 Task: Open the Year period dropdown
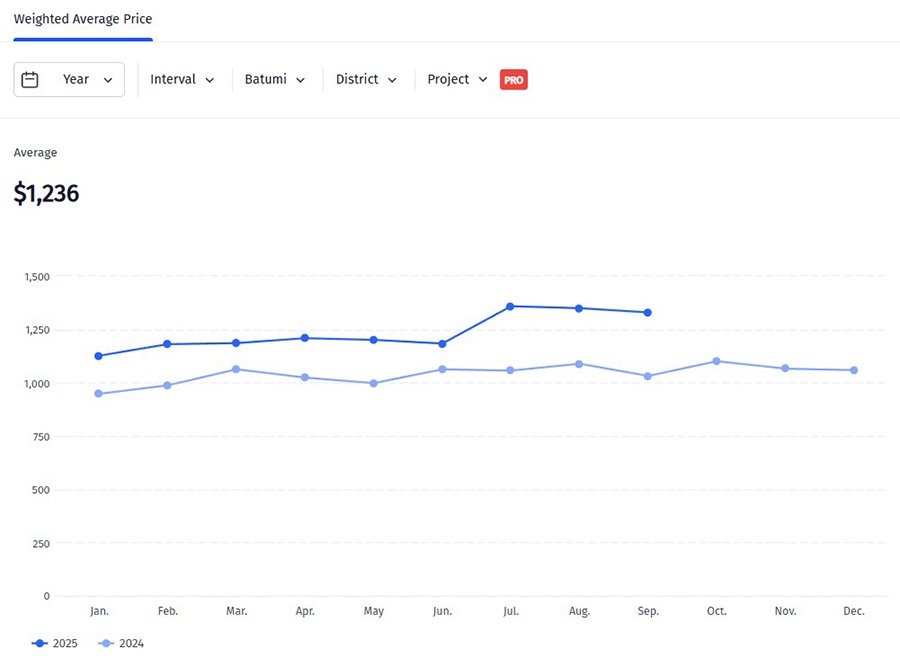(x=69, y=80)
